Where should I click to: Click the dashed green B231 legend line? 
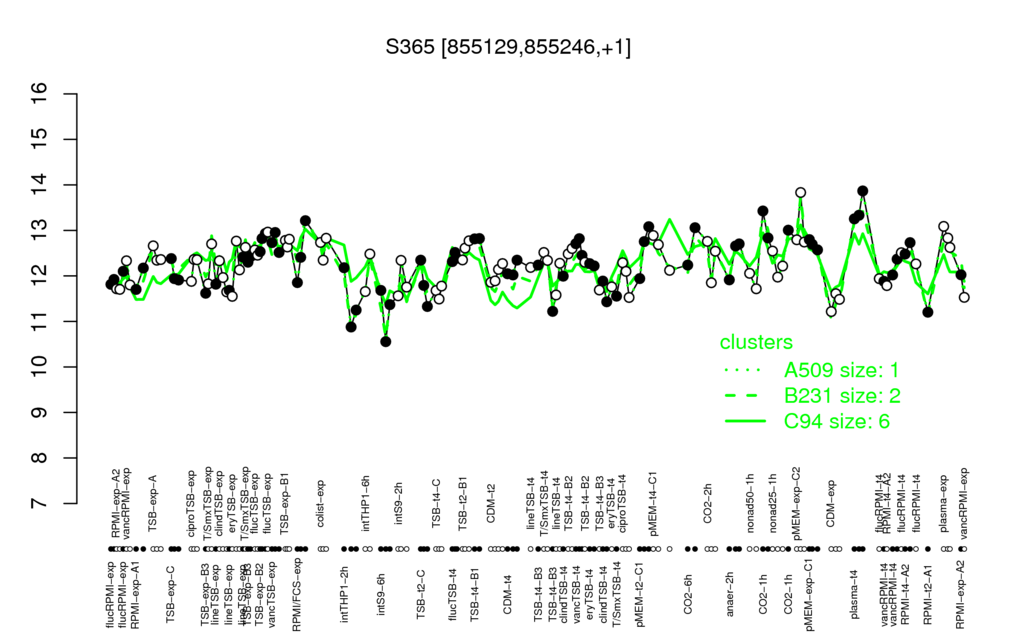[x=745, y=396]
